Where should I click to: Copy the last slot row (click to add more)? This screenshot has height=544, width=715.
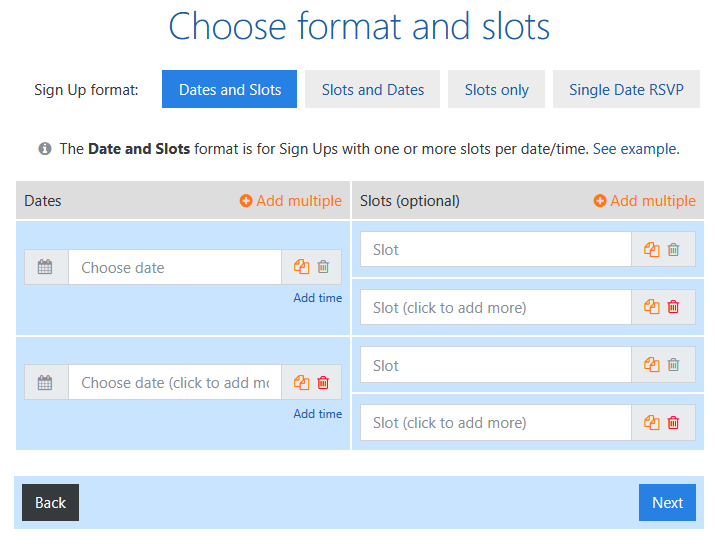[x=652, y=423]
